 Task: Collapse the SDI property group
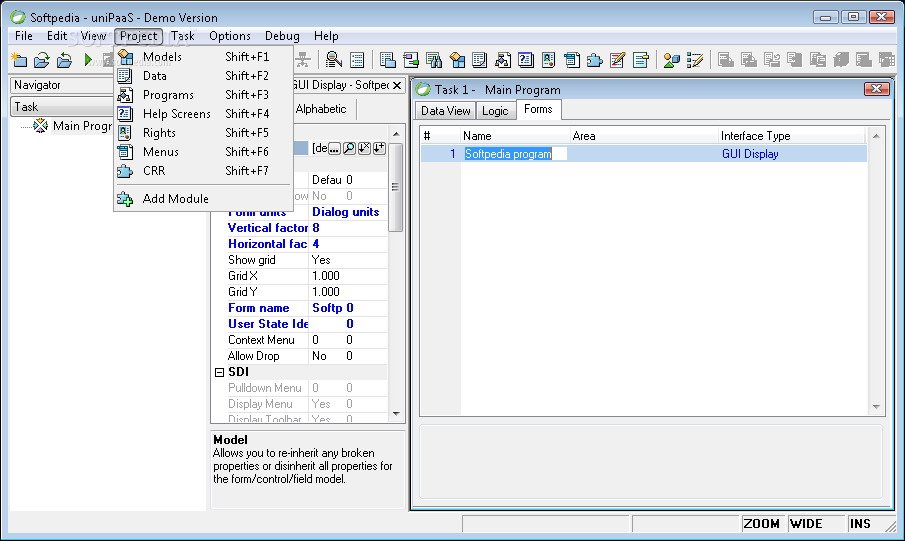coord(219,372)
